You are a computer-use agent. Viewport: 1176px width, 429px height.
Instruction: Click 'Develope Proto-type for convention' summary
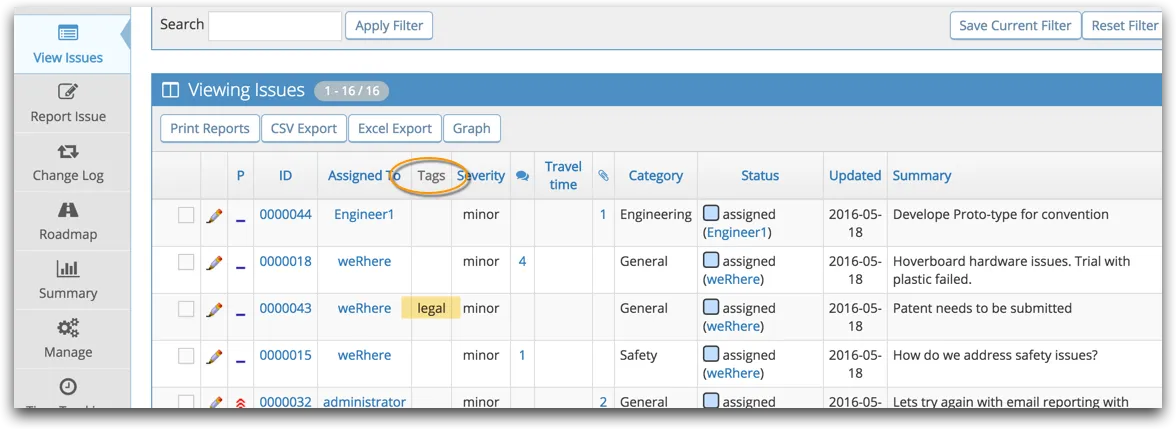tap(1000, 214)
